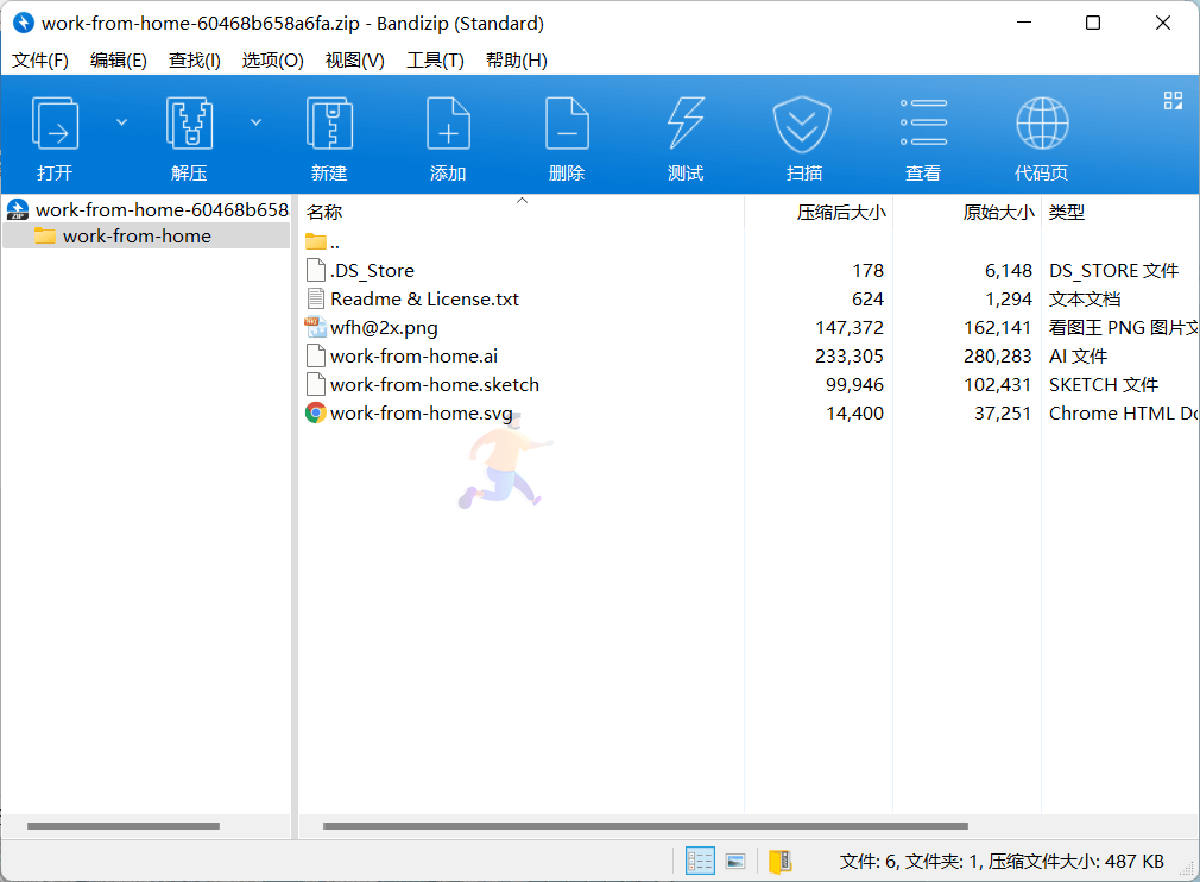1200x882 pixels.
Task: Click the .DS_Store file icon
Action: (x=316, y=270)
